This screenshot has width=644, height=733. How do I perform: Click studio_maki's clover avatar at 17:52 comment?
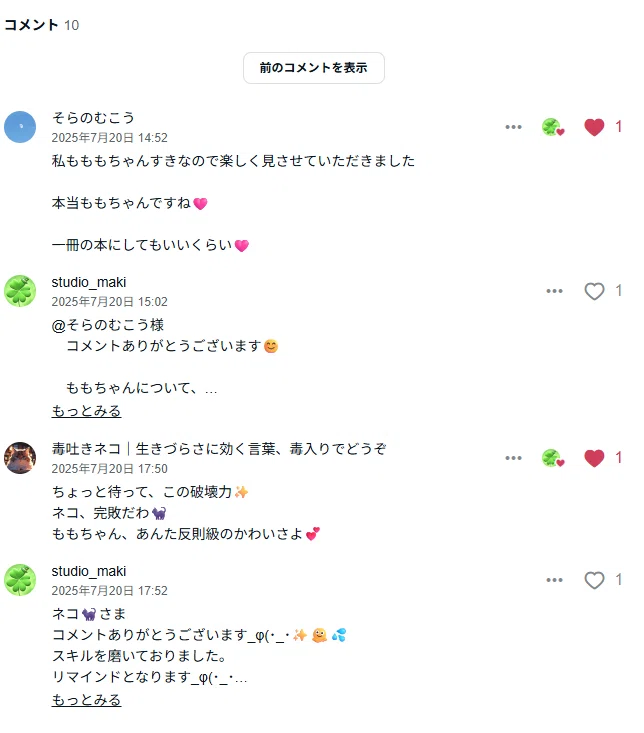pos(20,580)
